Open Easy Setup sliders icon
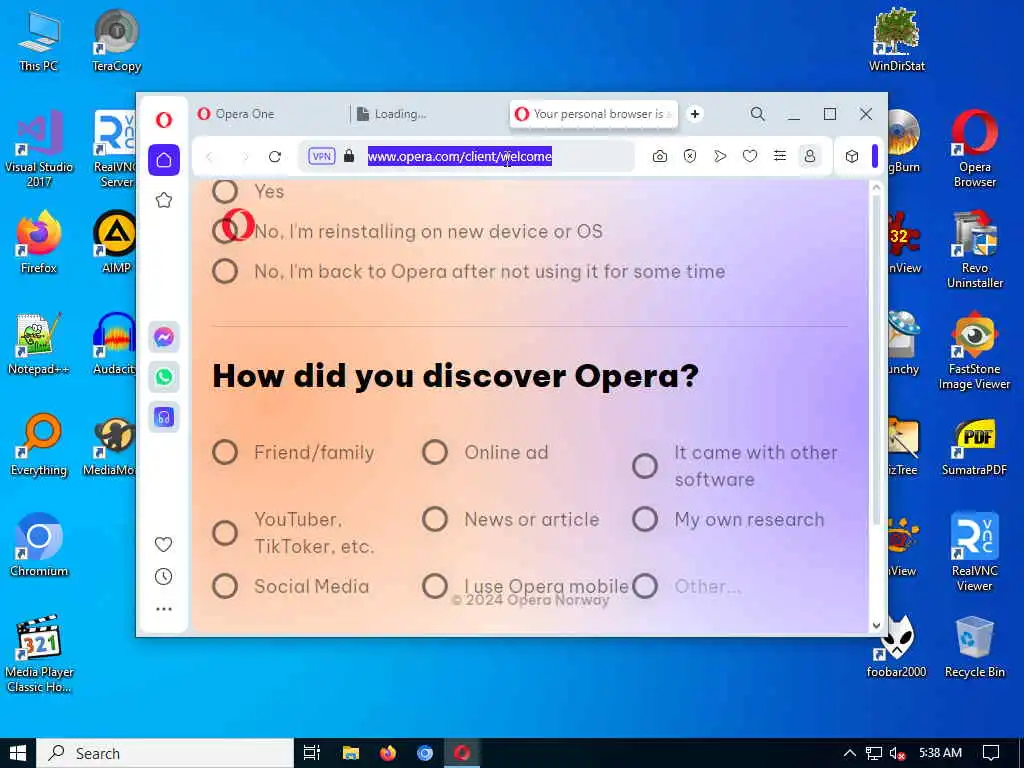This screenshot has height=768, width=1024. 780,156
